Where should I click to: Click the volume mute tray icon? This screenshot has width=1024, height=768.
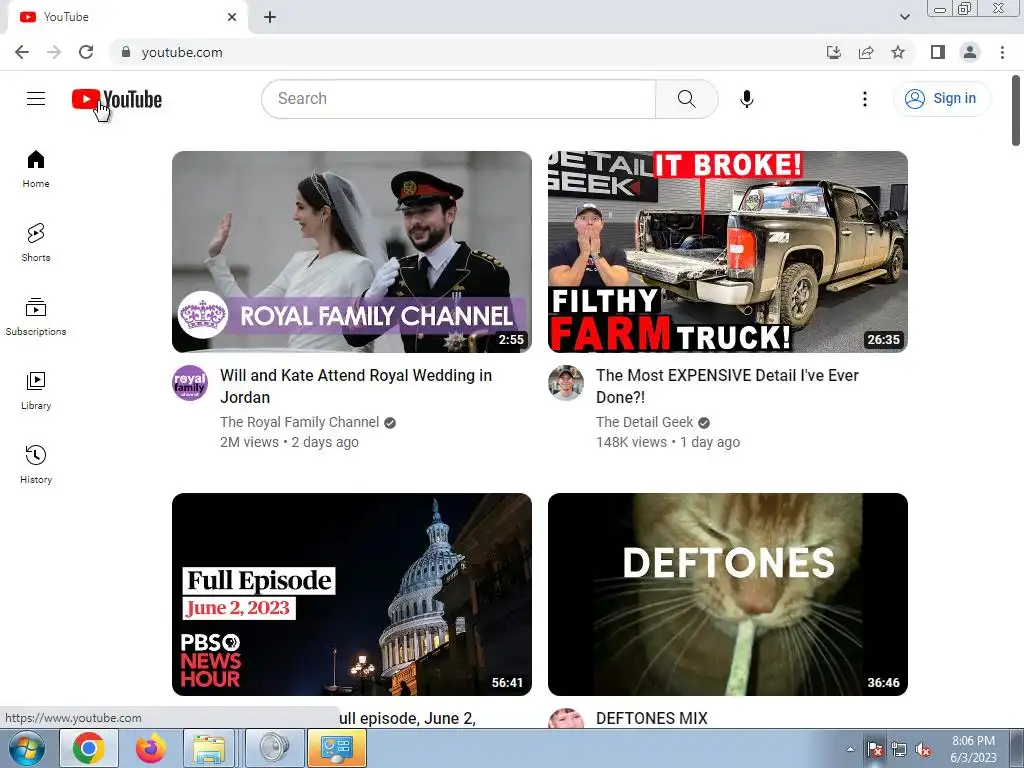923,750
